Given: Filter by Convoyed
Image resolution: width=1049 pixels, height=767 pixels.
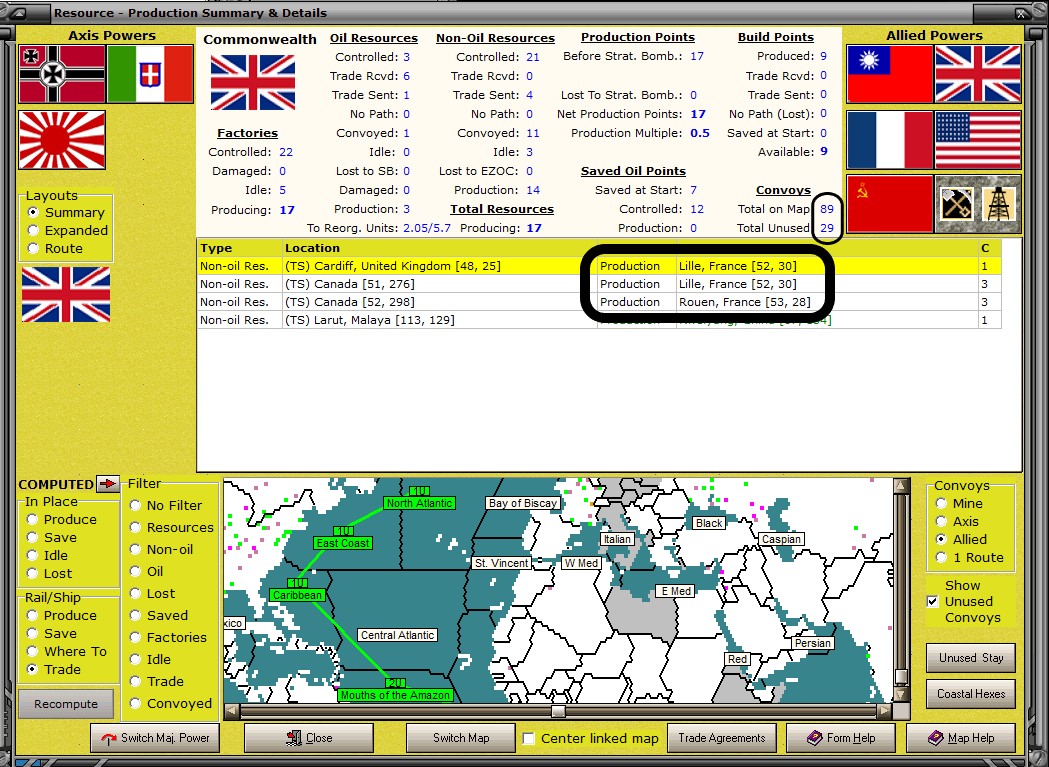Looking at the screenshot, I should tap(171, 703).
